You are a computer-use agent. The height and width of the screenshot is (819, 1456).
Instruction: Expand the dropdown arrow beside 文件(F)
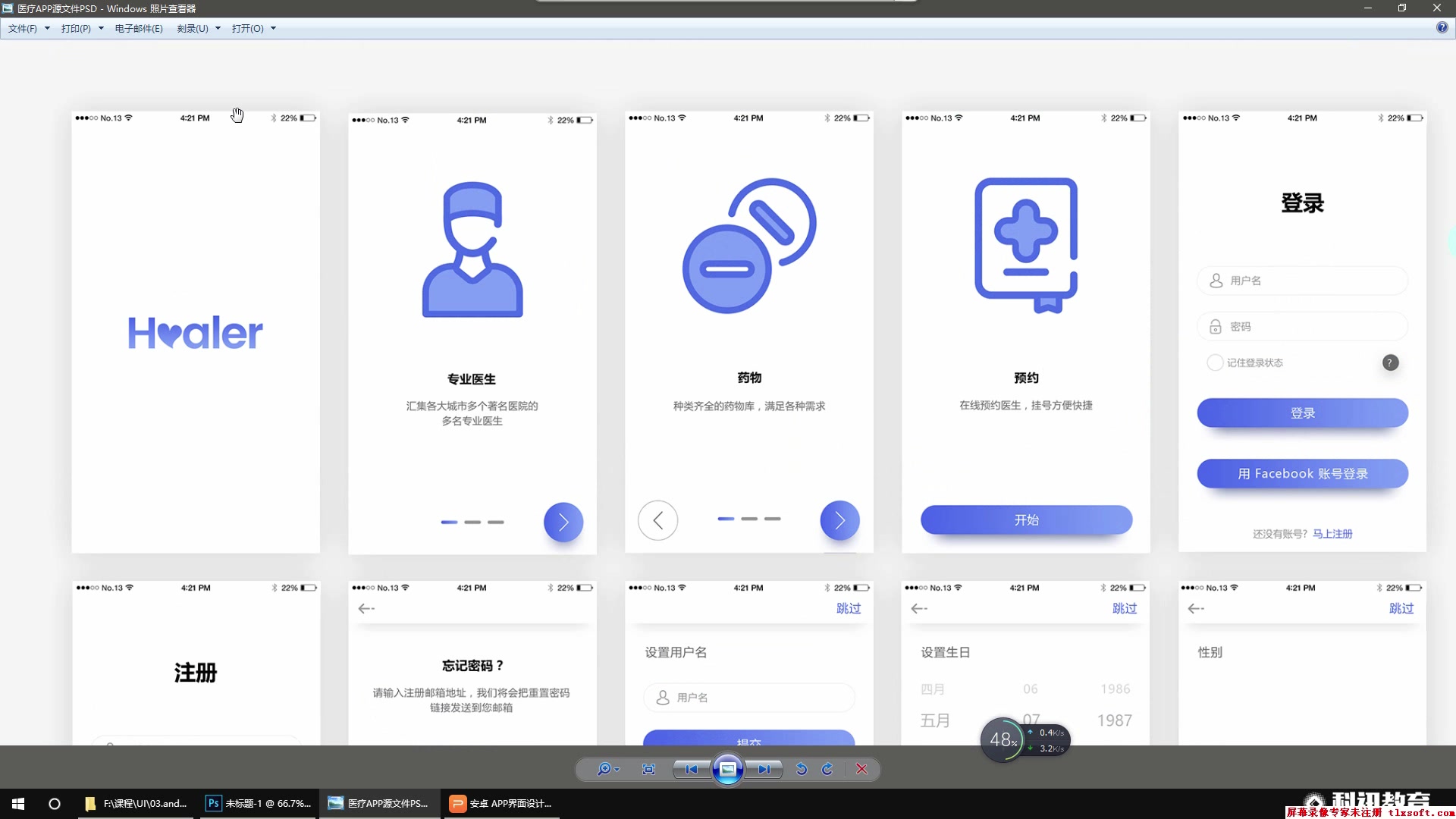(47, 28)
